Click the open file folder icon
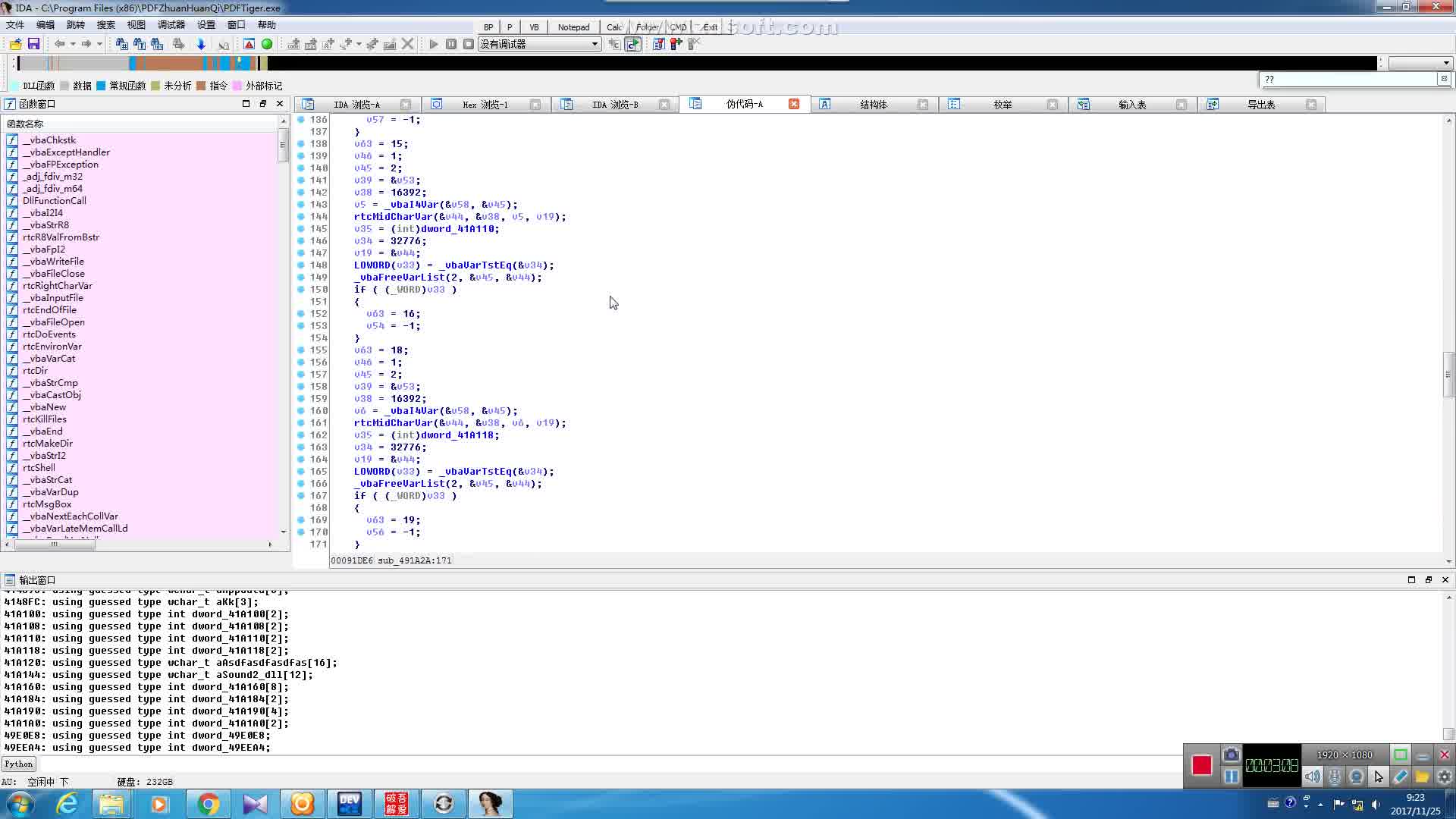Screen dimensions: 1456x819 pyautogui.click(x=15, y=44)
